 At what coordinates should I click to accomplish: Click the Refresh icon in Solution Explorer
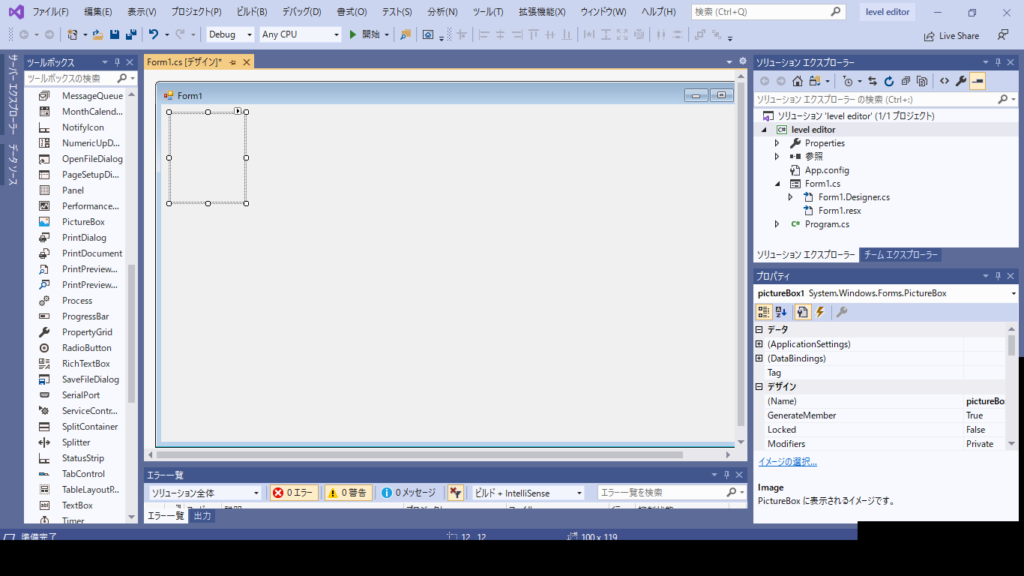pos(889,81)
